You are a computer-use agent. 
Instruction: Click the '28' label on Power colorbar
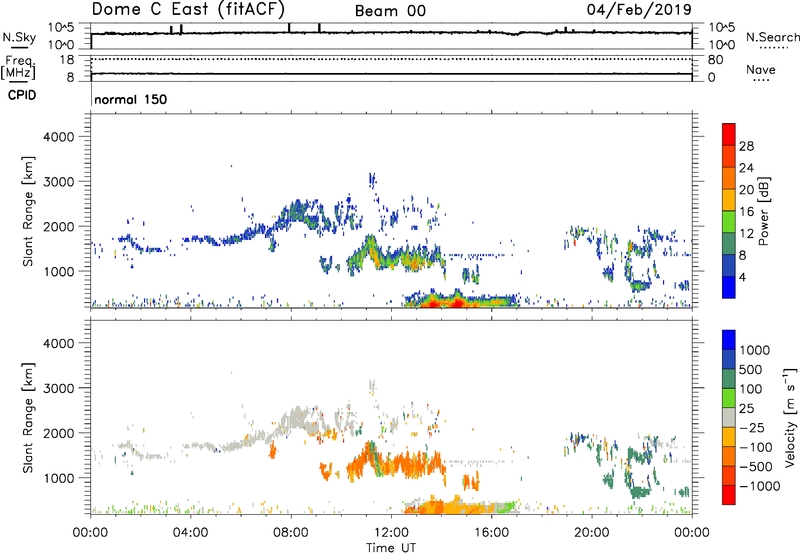tap(746, 146)
